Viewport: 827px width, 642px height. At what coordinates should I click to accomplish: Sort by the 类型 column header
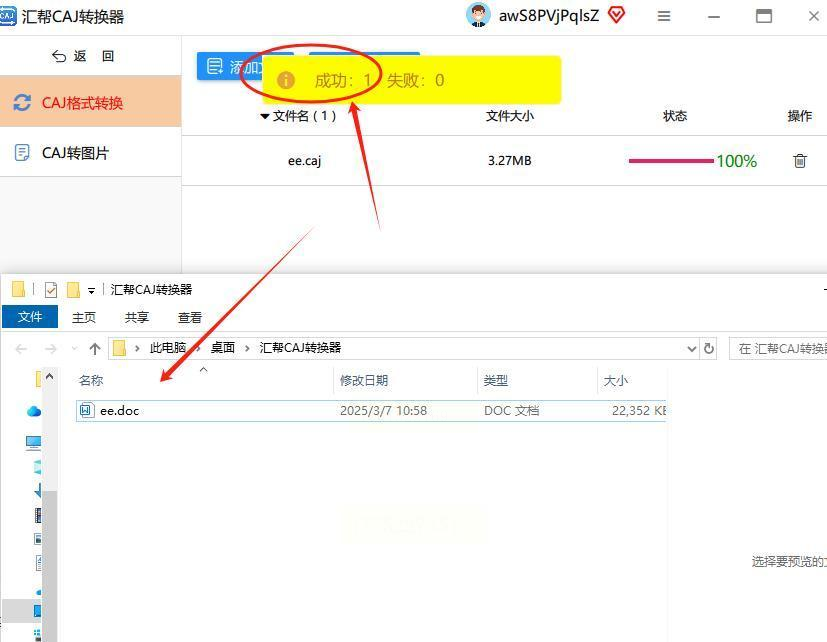(x=496, y=380)
